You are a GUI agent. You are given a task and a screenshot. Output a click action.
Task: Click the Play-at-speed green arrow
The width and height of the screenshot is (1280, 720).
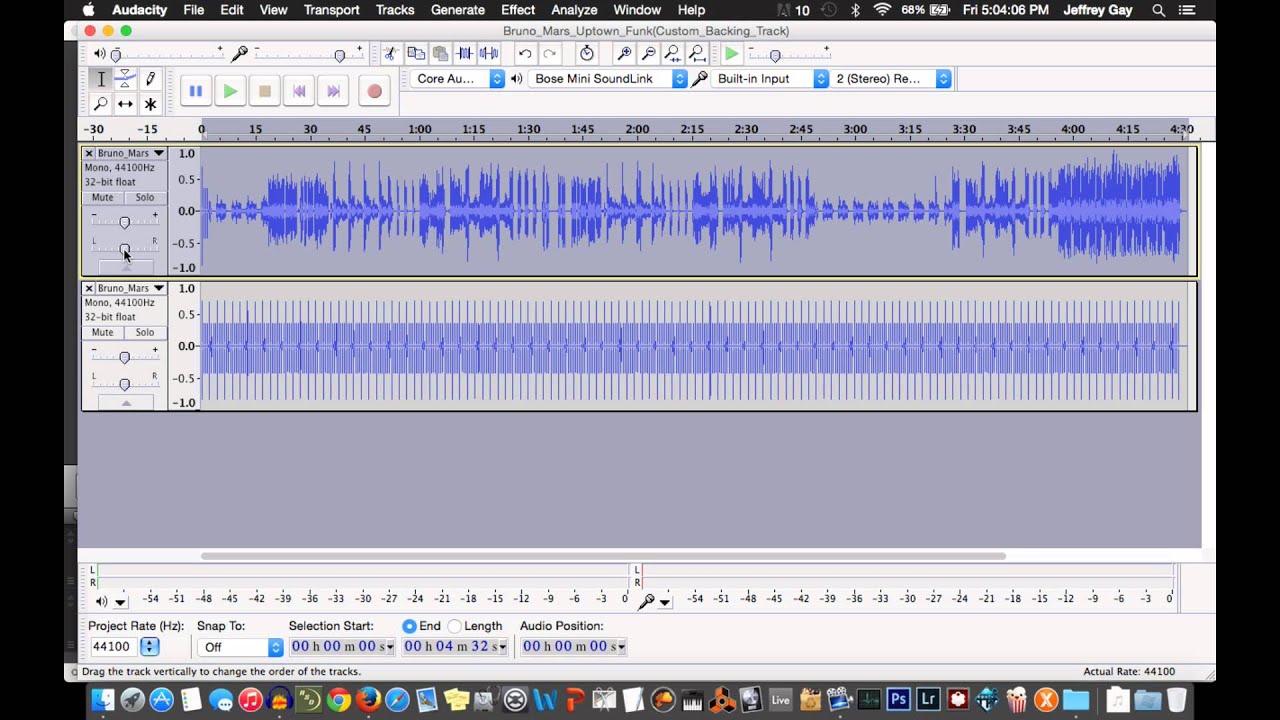coord(732,54)
